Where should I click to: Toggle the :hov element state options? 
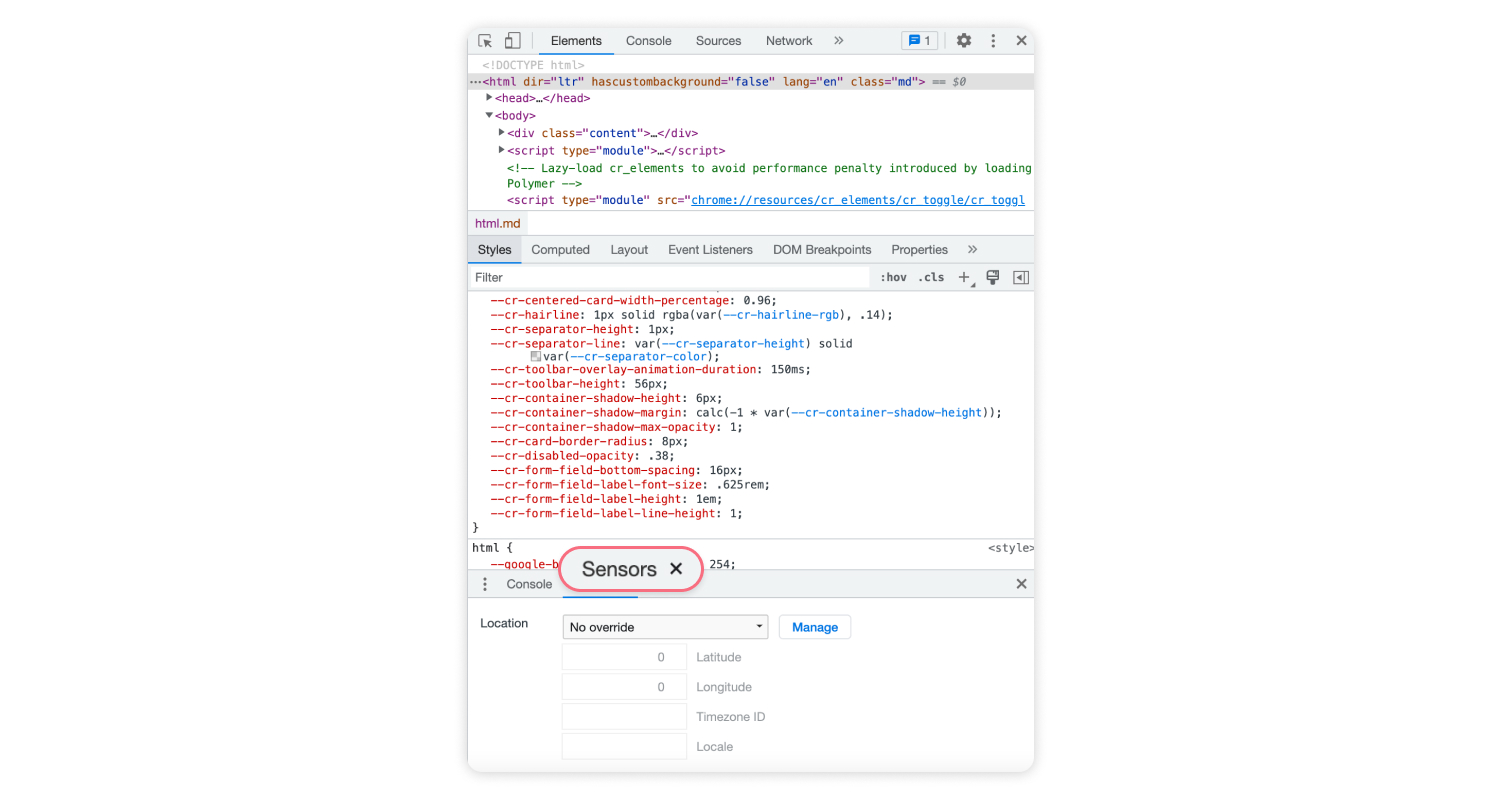tap(892, 277)
